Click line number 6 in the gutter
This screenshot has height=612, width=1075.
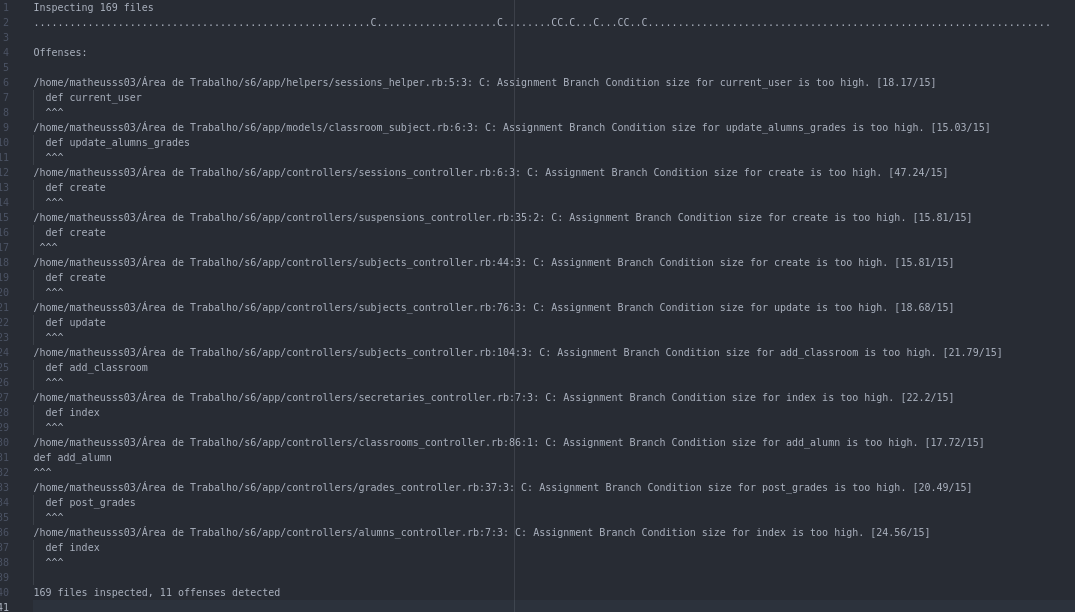[5, 82]
